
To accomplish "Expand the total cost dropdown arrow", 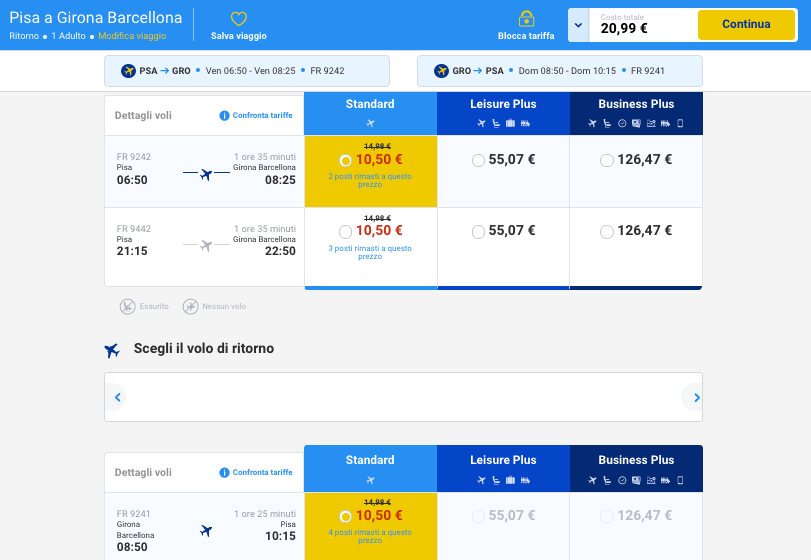I will pos(578,25).
